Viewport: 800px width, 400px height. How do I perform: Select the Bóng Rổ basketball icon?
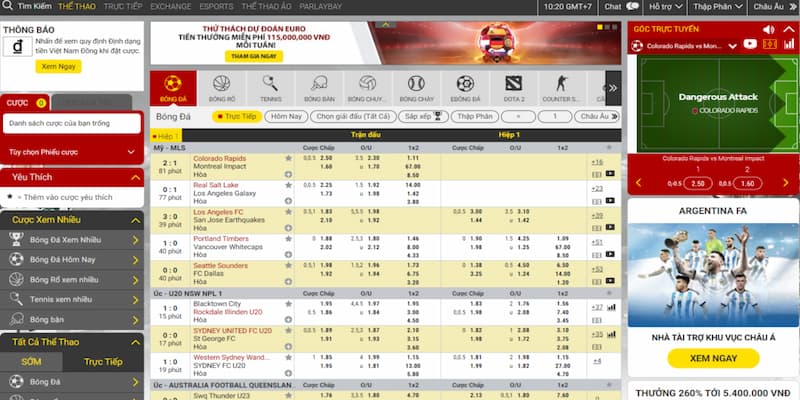[221, 88]
